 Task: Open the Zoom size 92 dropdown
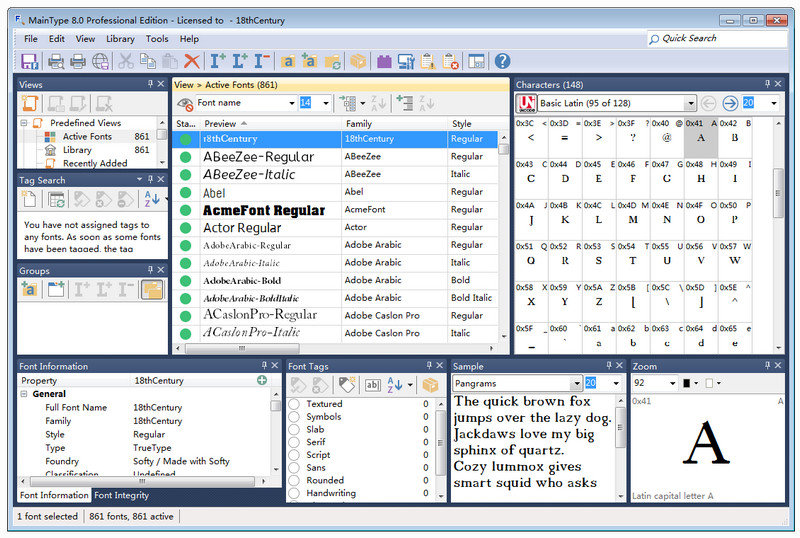[672, 383]
